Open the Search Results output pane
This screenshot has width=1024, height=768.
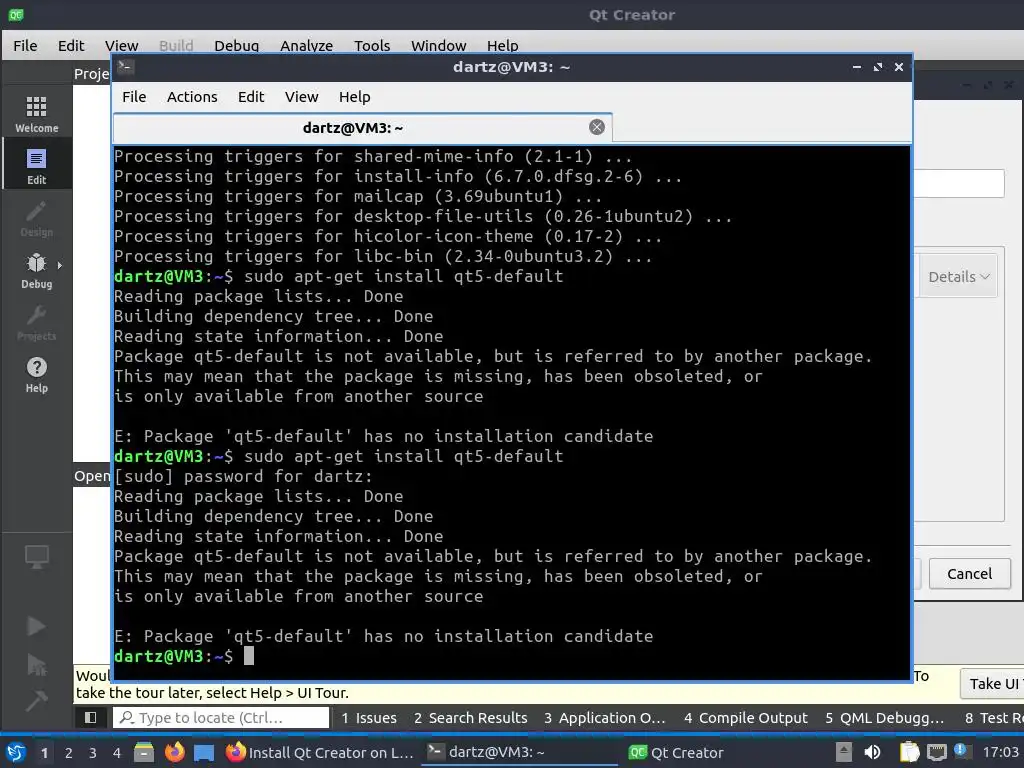470,718
